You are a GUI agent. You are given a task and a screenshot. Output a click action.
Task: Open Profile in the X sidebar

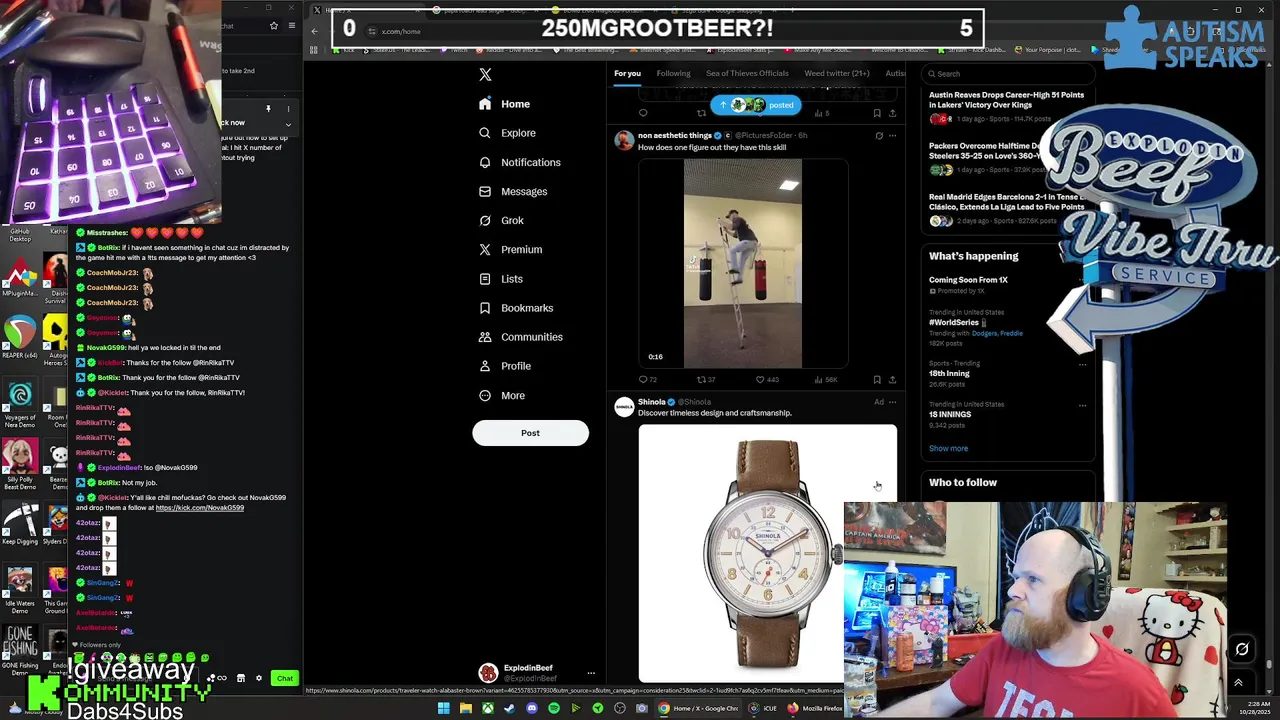click(504, 366)
